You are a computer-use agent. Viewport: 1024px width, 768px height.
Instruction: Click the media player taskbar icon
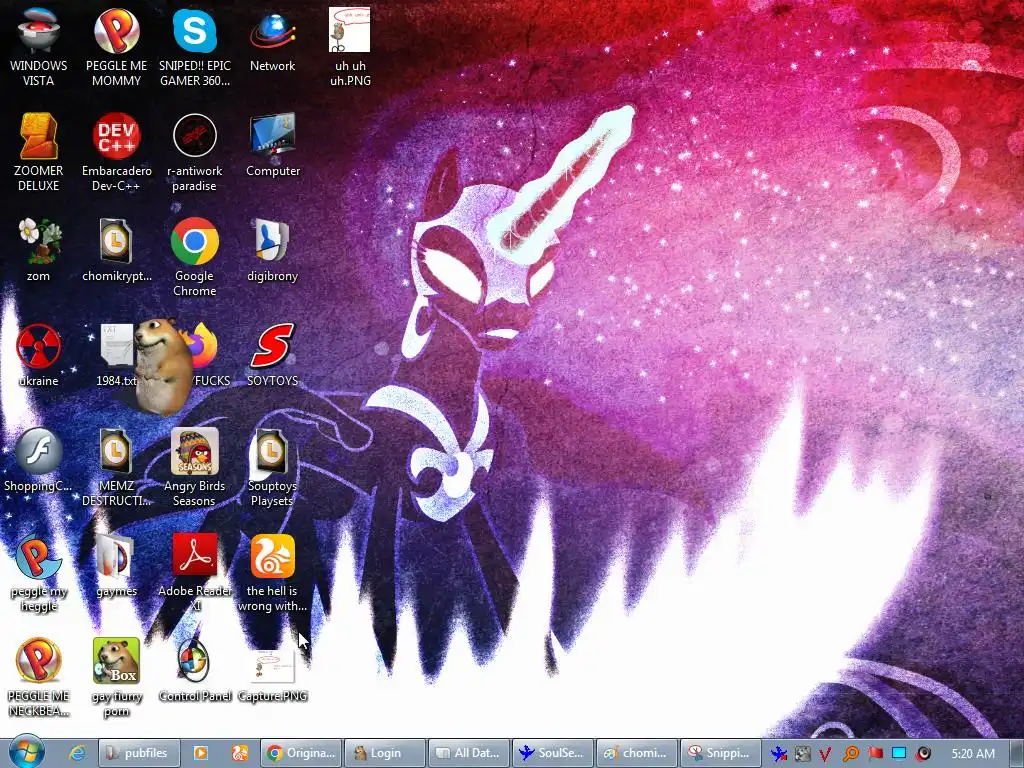201,753
